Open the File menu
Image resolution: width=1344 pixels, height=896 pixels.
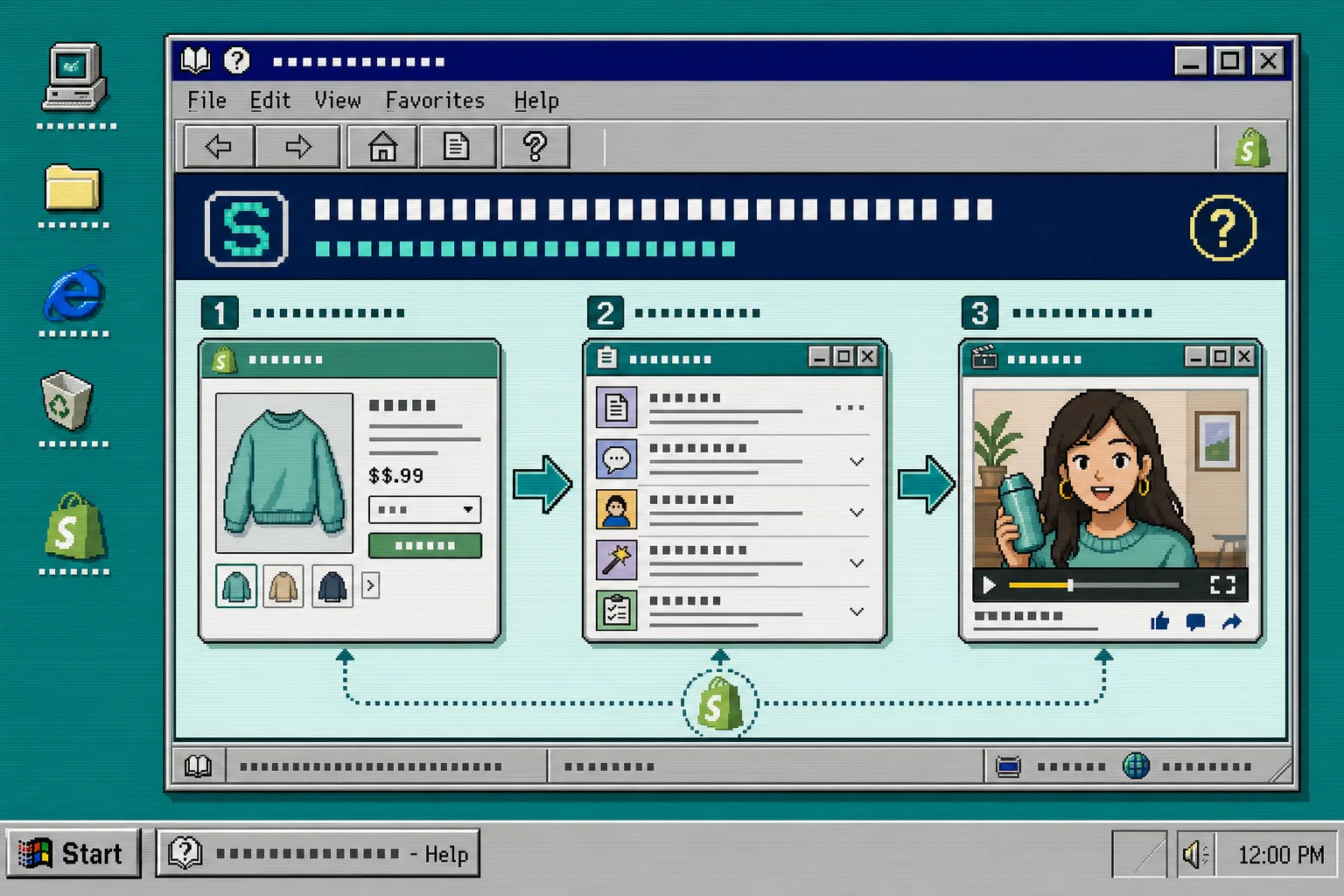[206, 101]
